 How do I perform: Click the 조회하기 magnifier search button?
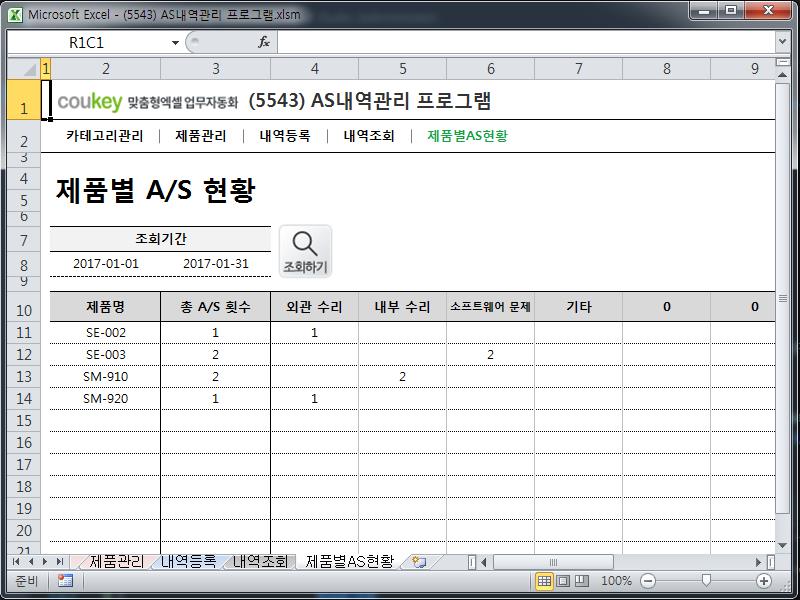point(305,252)
